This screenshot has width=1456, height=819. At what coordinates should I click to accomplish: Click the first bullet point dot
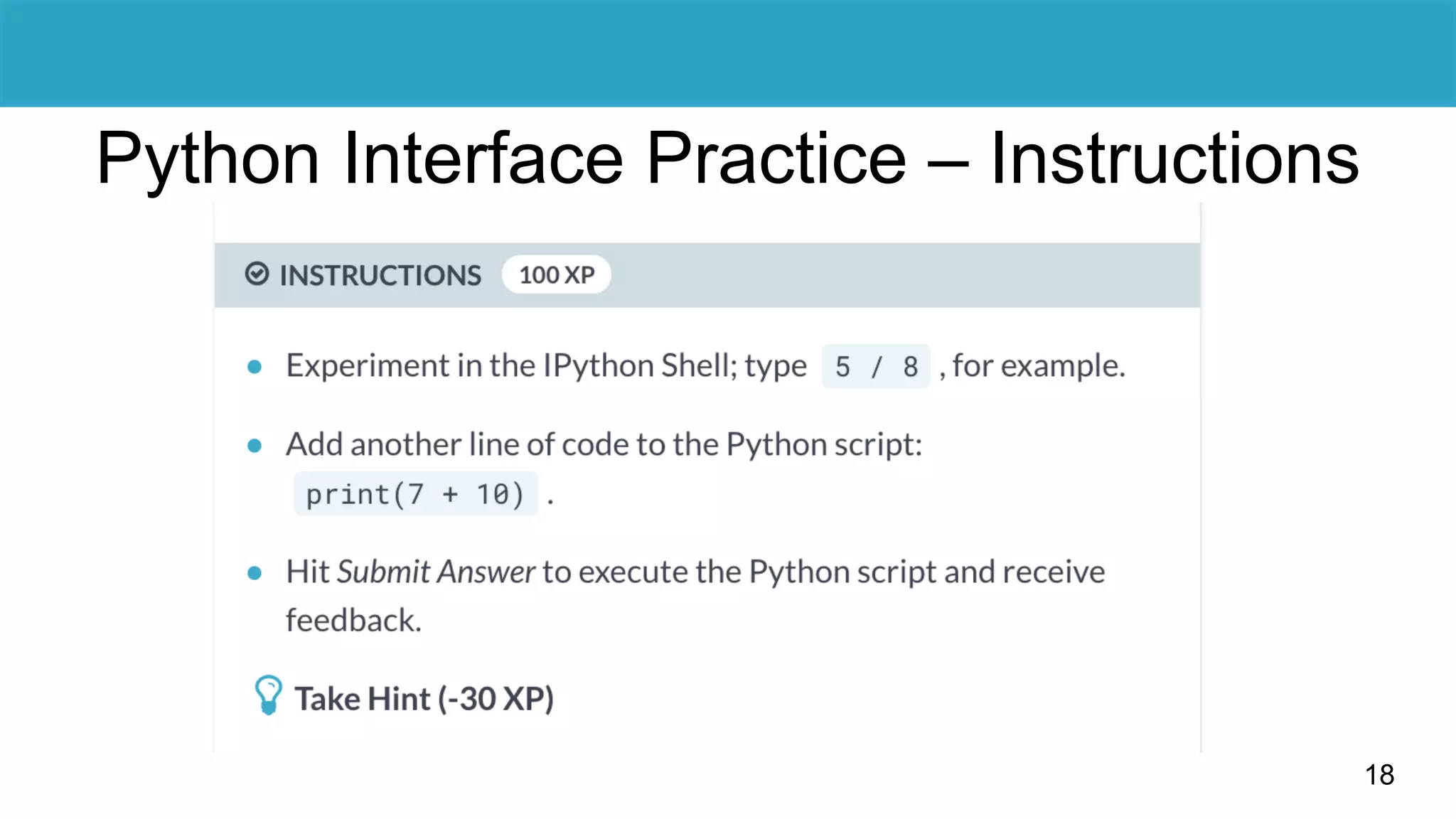pyautogui.click(x=255, y=367)
